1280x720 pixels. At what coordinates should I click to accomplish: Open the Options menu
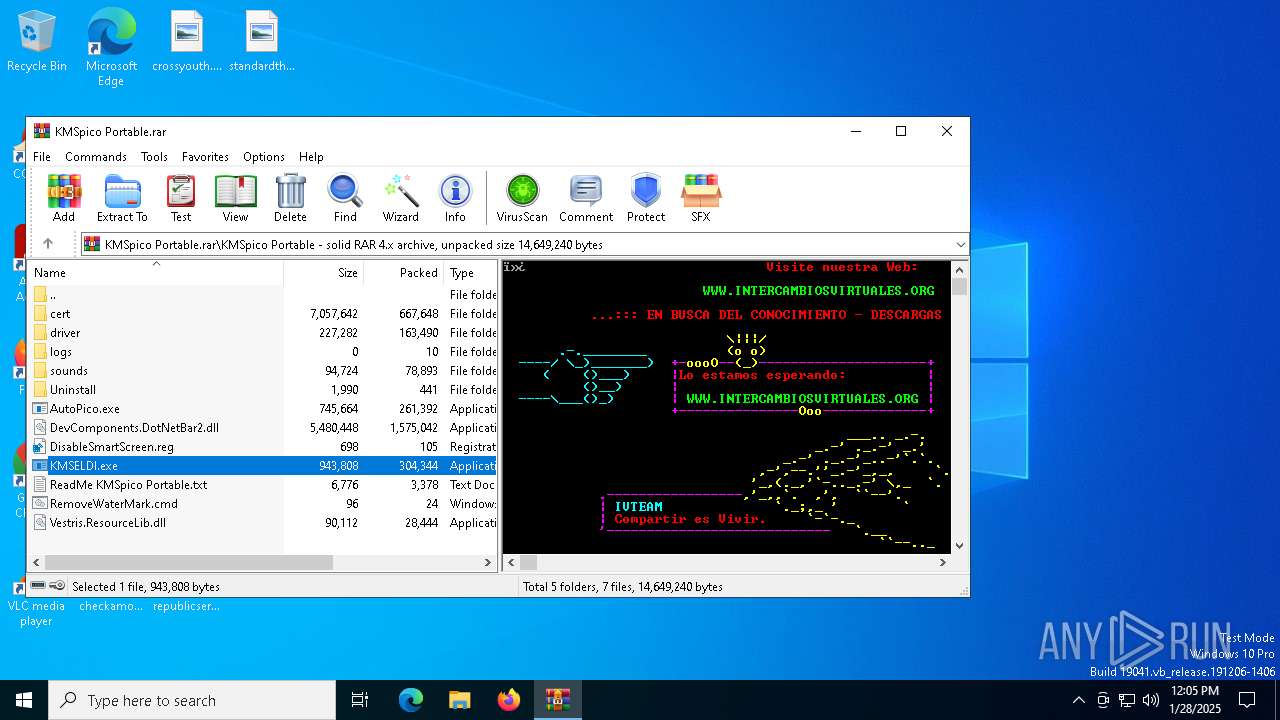click(x=264, y=157)
